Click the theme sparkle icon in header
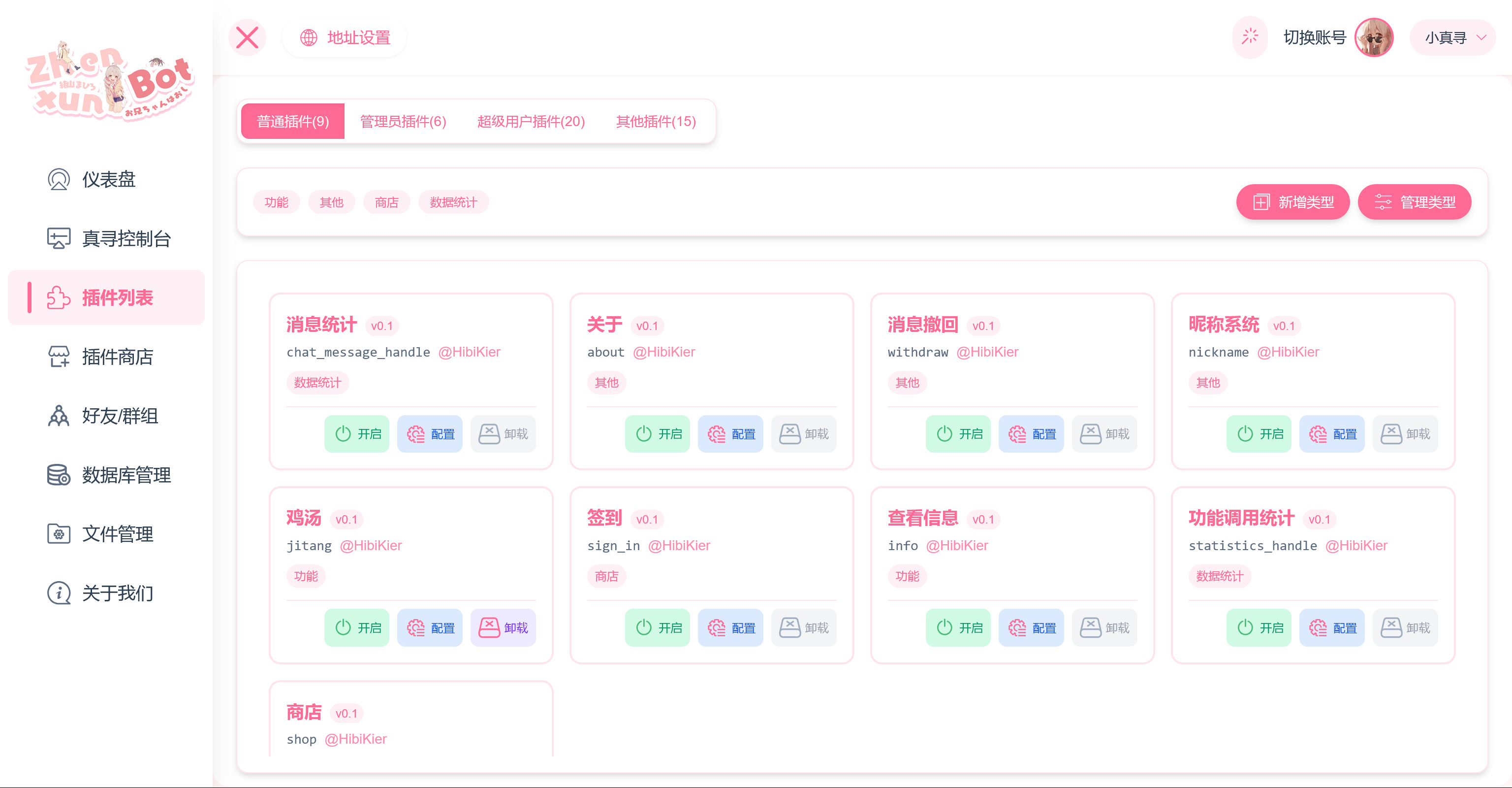Viewport: 1512px width, 788px height. click(x=1250, y=37)
